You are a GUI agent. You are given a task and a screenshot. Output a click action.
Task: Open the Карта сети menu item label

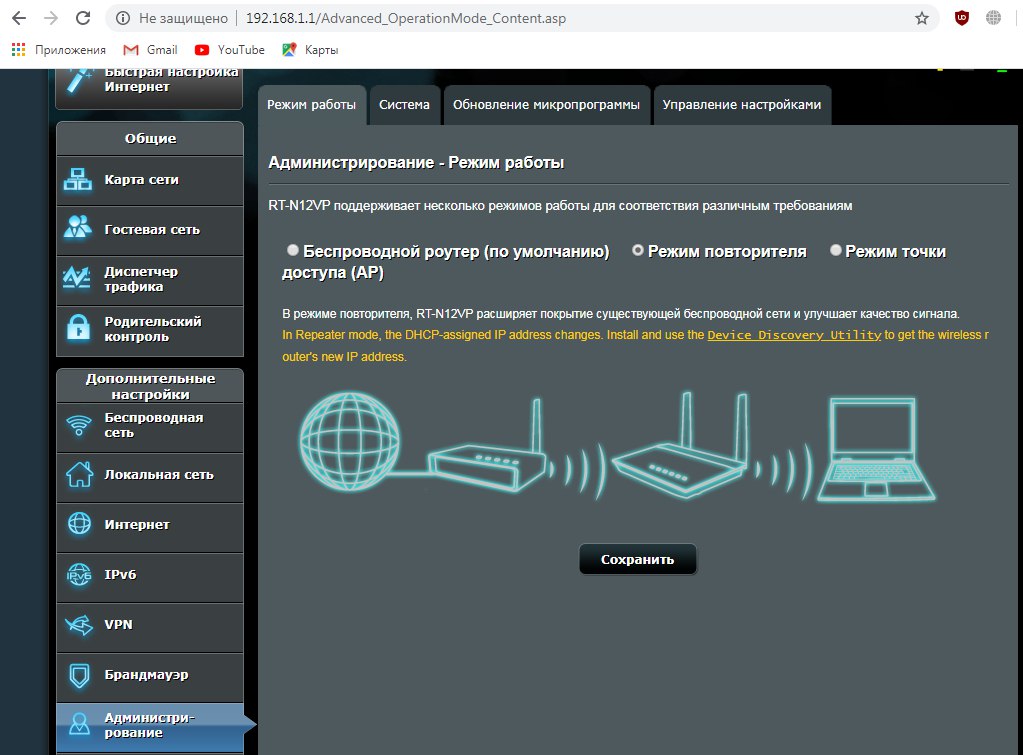click(142, 179)
